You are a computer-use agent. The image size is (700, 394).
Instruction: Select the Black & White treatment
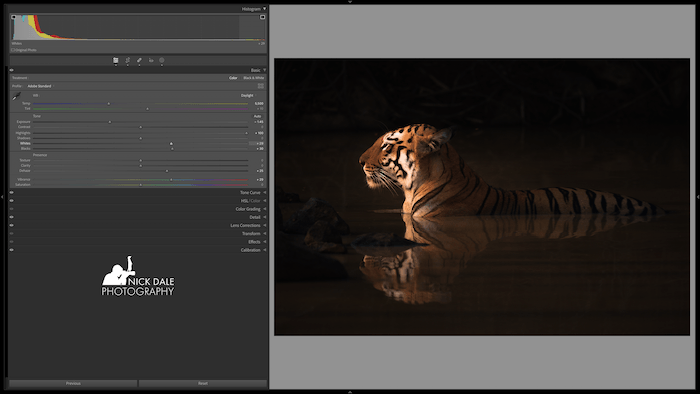[254, 78]
